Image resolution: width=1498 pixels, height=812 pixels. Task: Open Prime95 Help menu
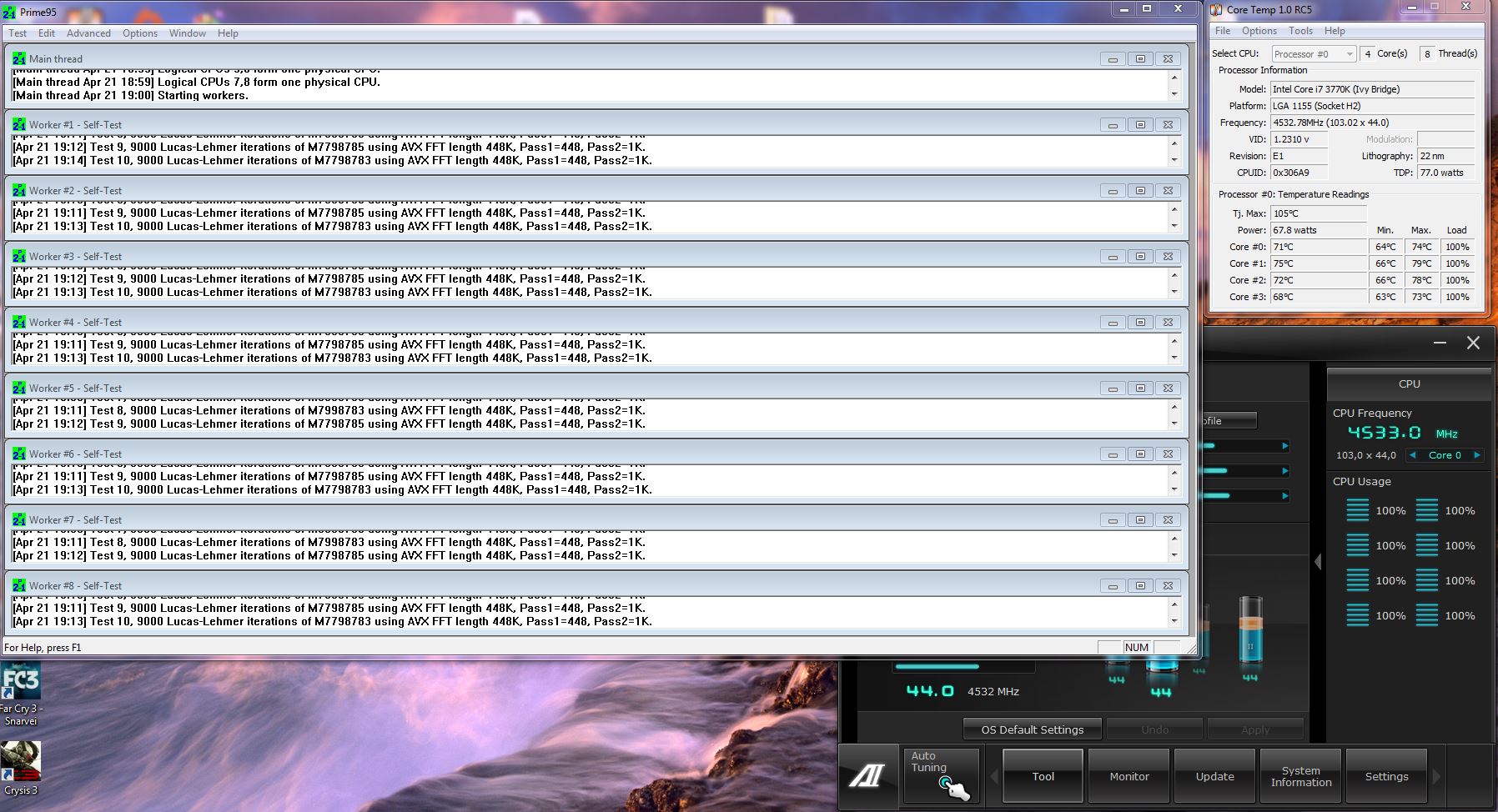click(x=228, y=33)
